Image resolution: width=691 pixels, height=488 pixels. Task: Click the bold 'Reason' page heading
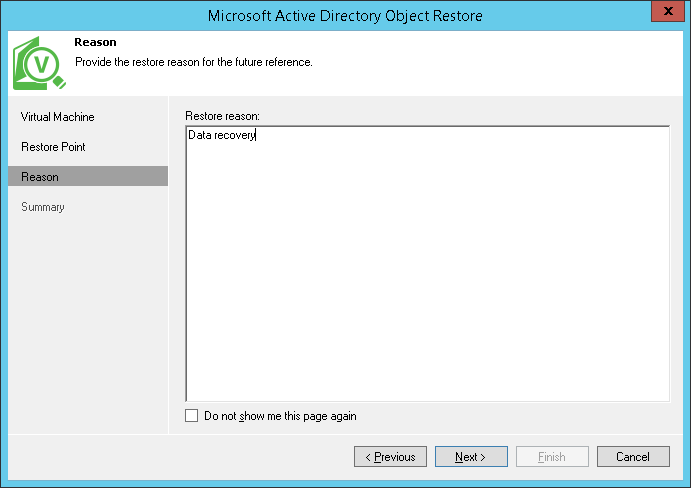pos(95,43)
